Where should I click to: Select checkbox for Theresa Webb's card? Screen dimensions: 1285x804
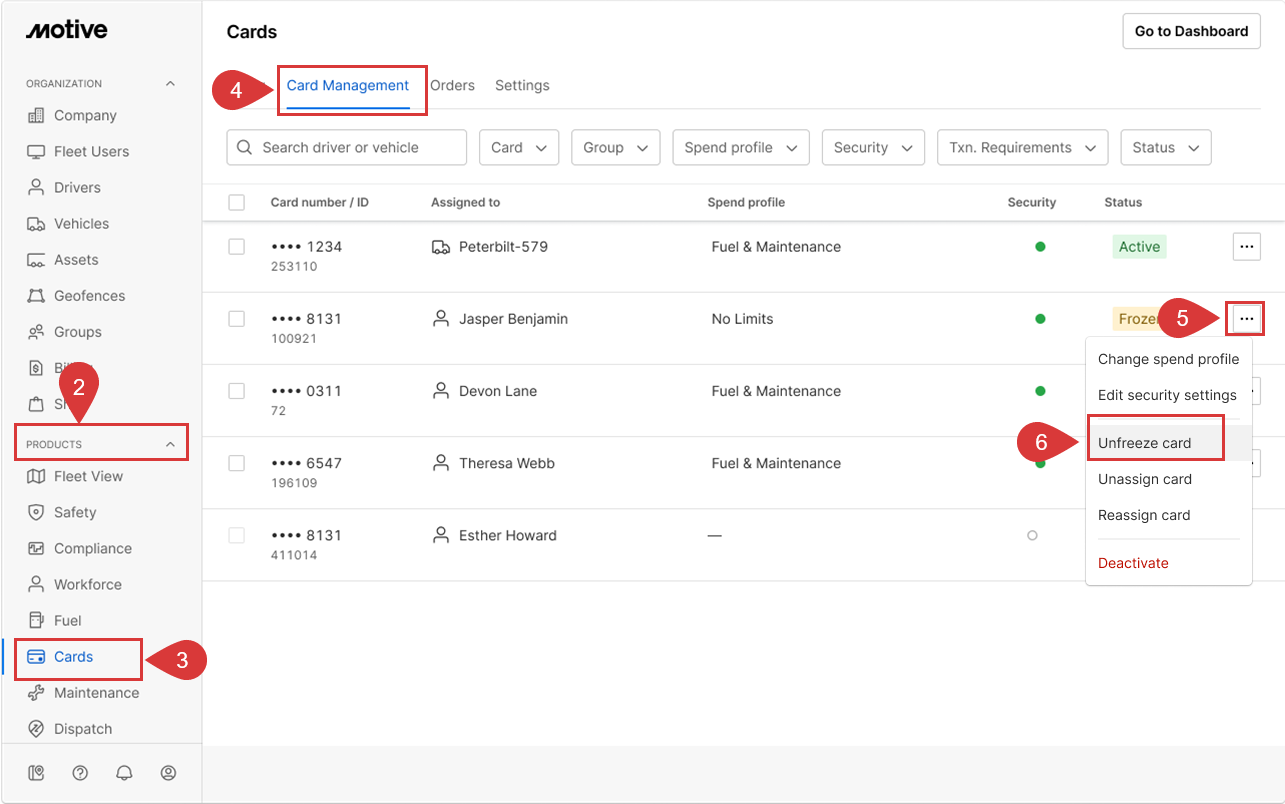[x=236, y=463]
